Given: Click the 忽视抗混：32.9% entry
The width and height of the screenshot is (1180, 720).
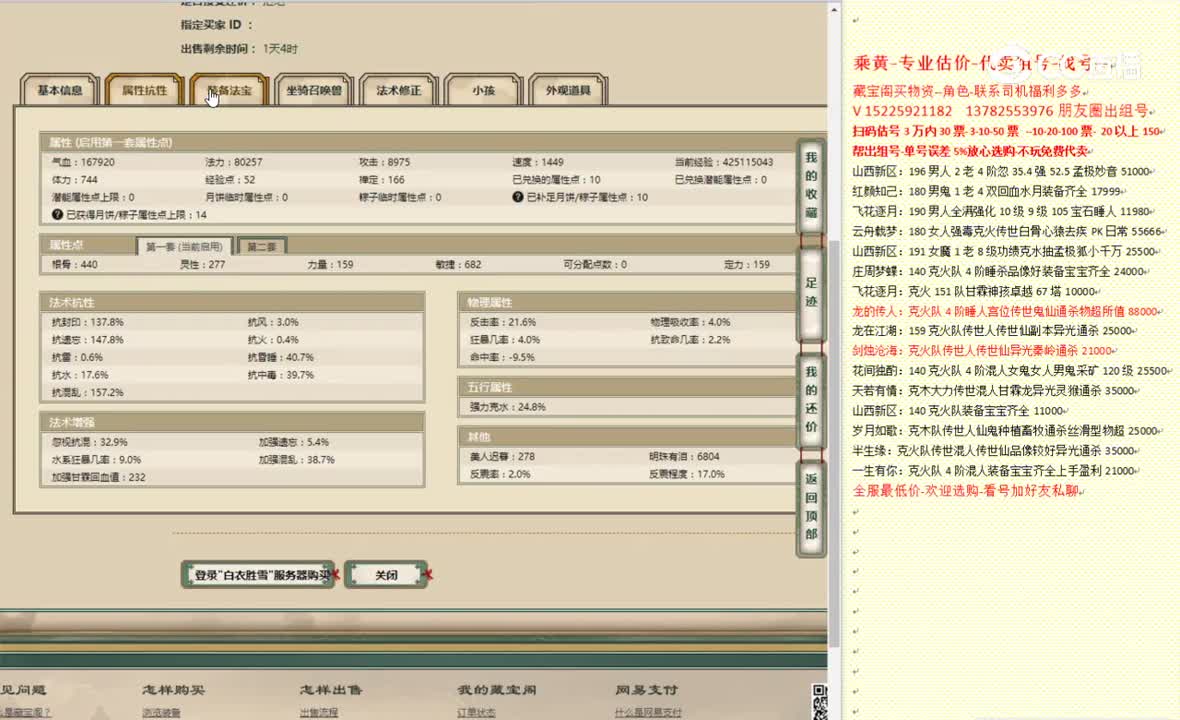Looking at the screenshot, I should 90,442.
